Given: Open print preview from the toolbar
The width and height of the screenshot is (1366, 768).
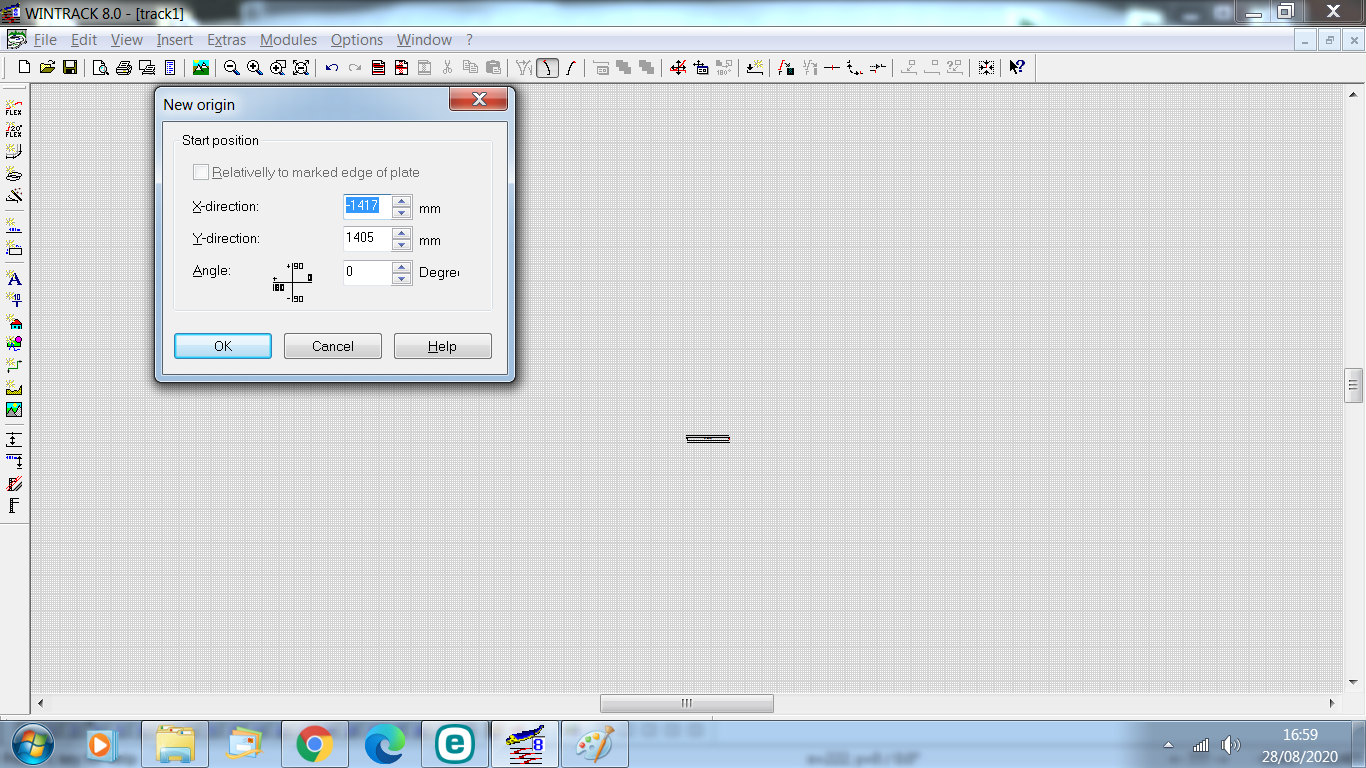Looking at the screenshot, I should click(x=101, y=68).
